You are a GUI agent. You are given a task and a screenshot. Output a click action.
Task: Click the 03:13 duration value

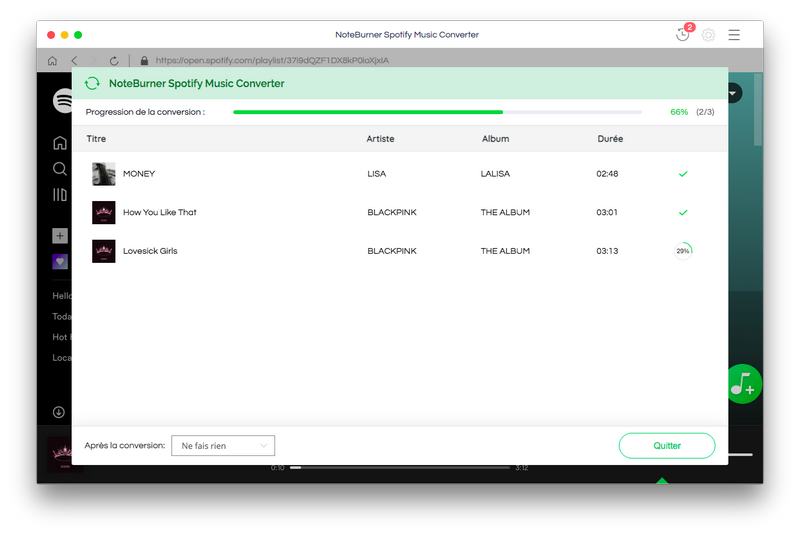(607, 251)
